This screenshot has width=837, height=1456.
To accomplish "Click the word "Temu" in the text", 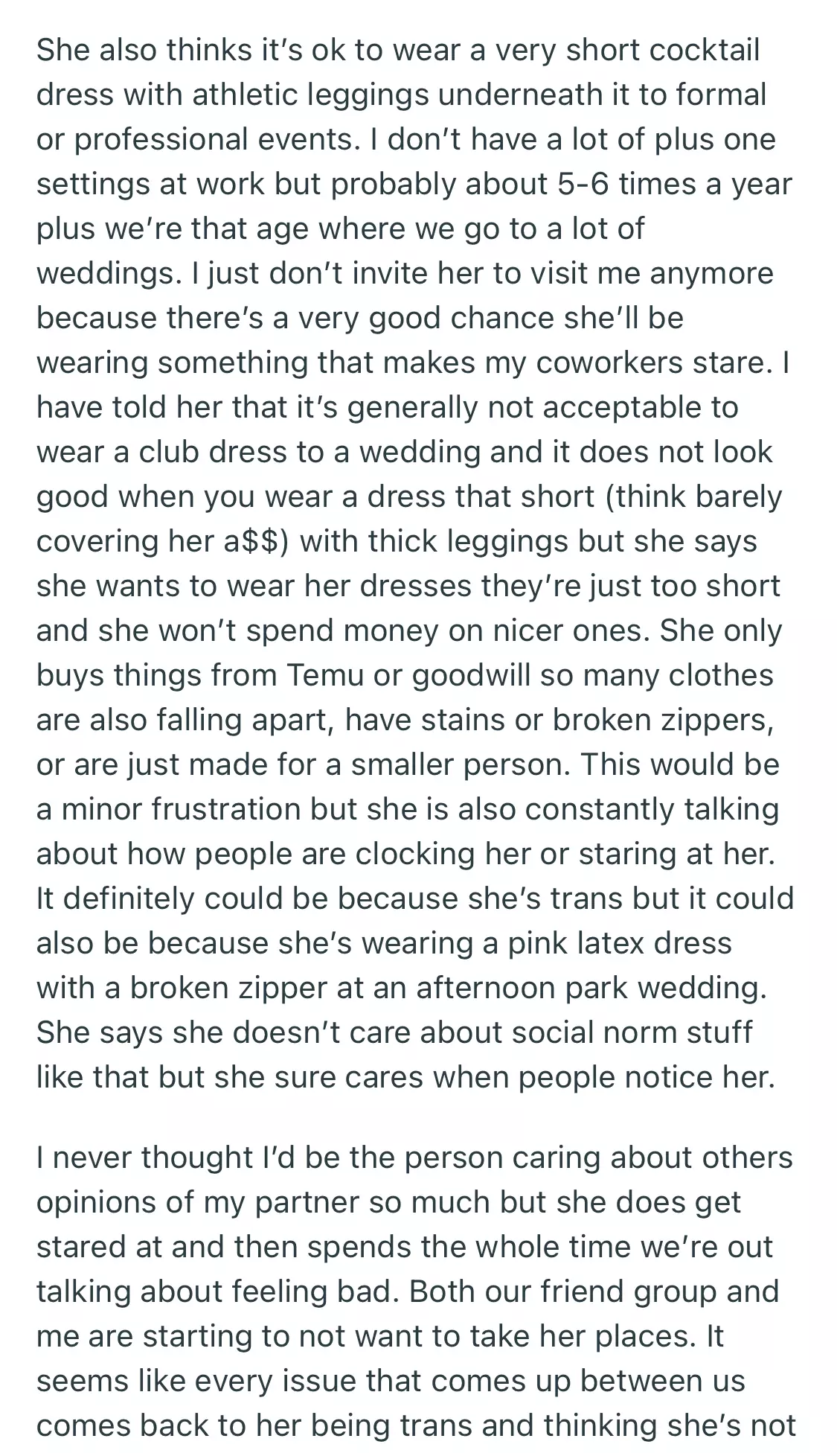I will [324, 675].
